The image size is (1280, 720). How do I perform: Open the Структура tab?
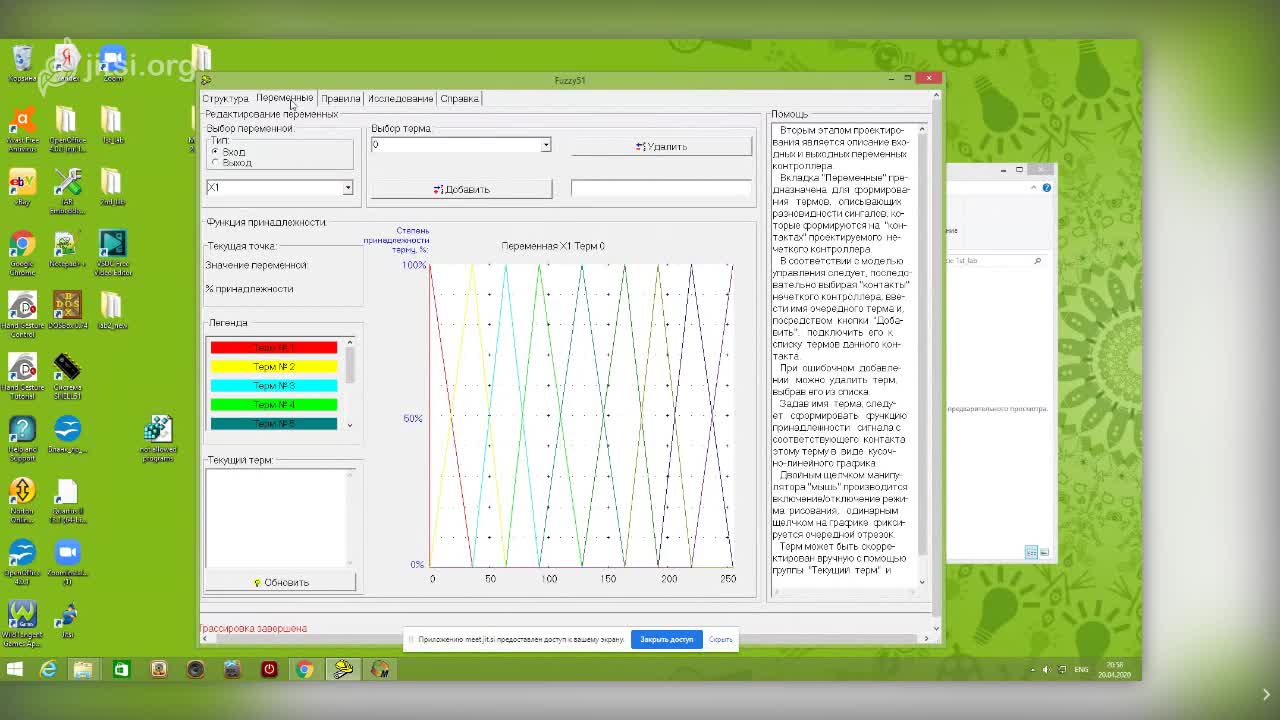click(225, 98)
